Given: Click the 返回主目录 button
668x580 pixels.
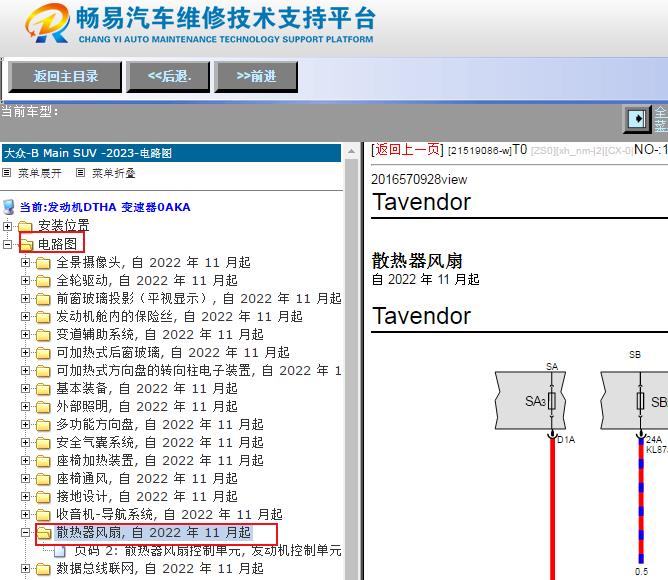Looking at the screenshot, I should point(65,77).
